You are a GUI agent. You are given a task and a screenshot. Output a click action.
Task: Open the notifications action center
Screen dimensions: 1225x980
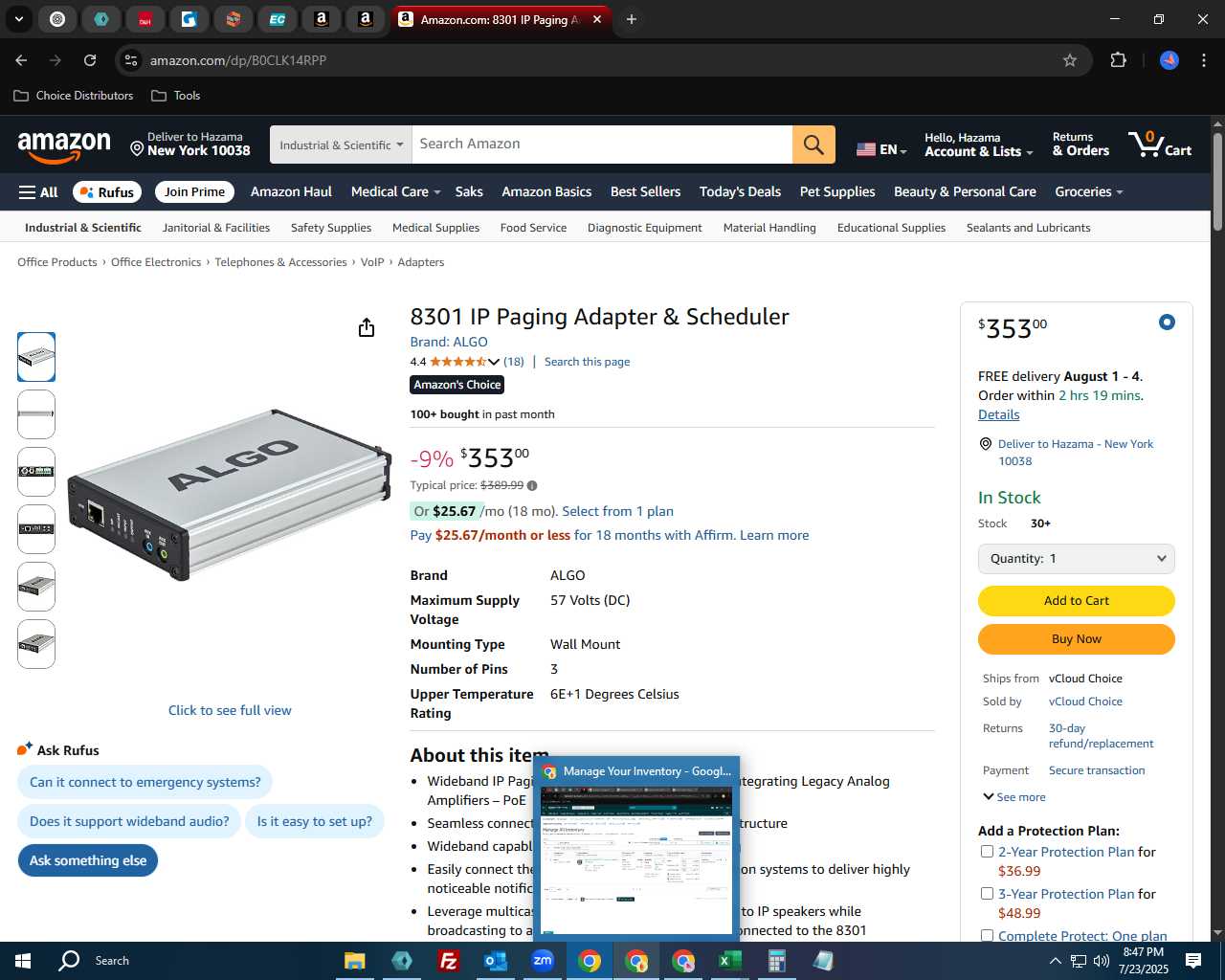coord(1193,961)
